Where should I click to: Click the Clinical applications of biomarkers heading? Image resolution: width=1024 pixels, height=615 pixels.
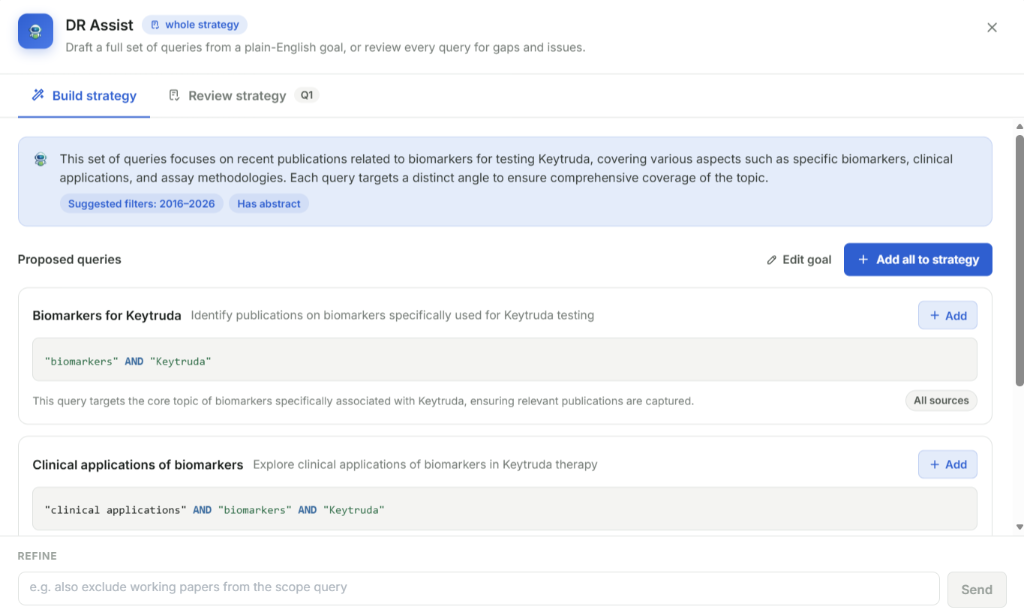click(x=138, y=465)
